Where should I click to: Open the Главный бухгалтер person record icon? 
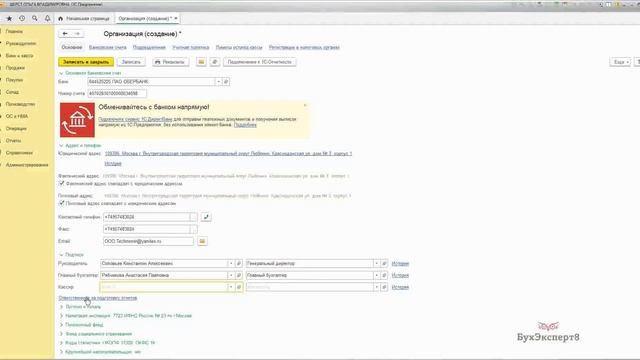click(x=239, y=276)
